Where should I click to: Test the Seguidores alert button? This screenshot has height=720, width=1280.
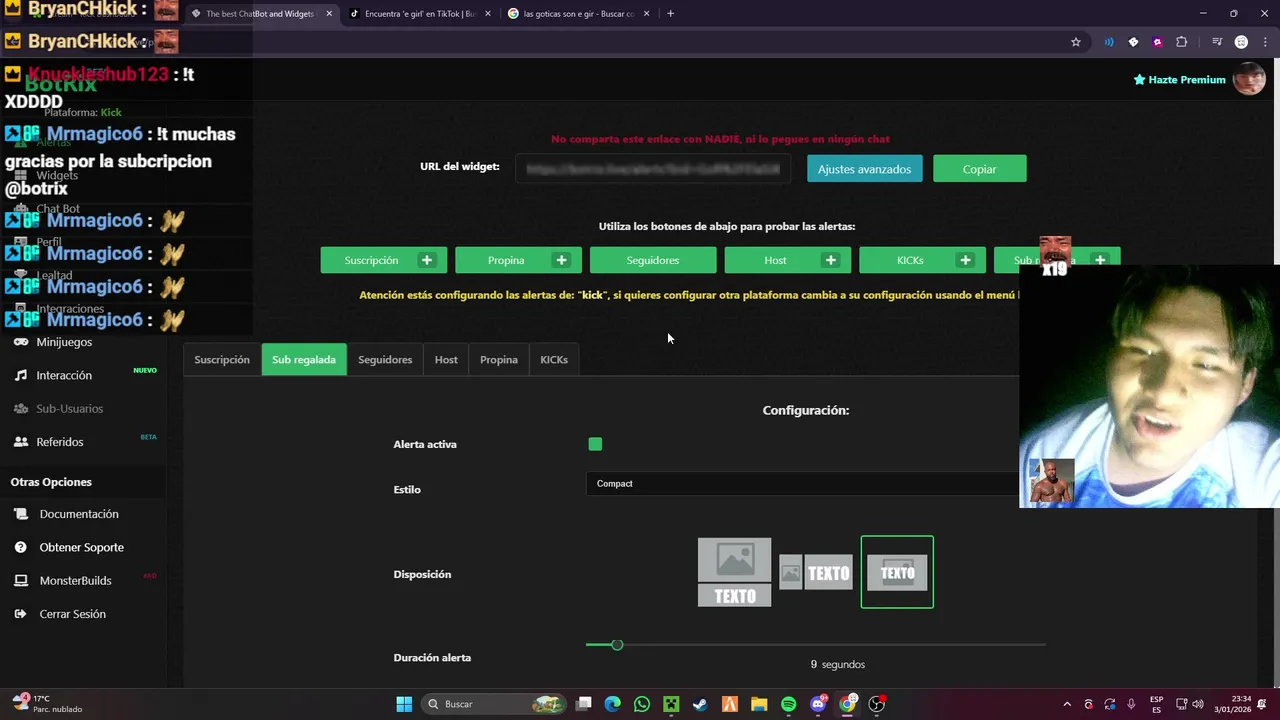(x=653, y=260)
